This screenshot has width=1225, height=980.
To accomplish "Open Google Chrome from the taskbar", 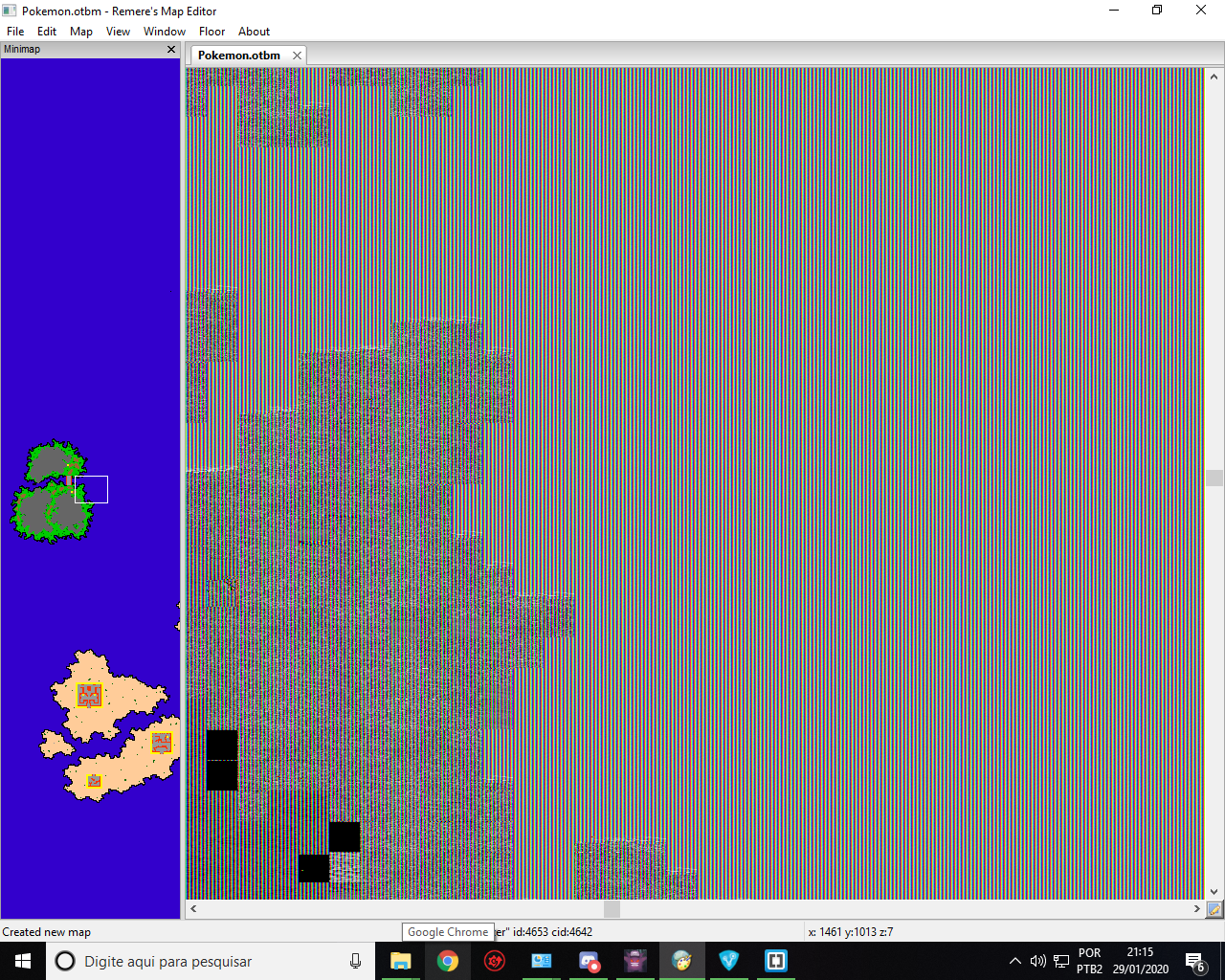I will tap(448, 961).
